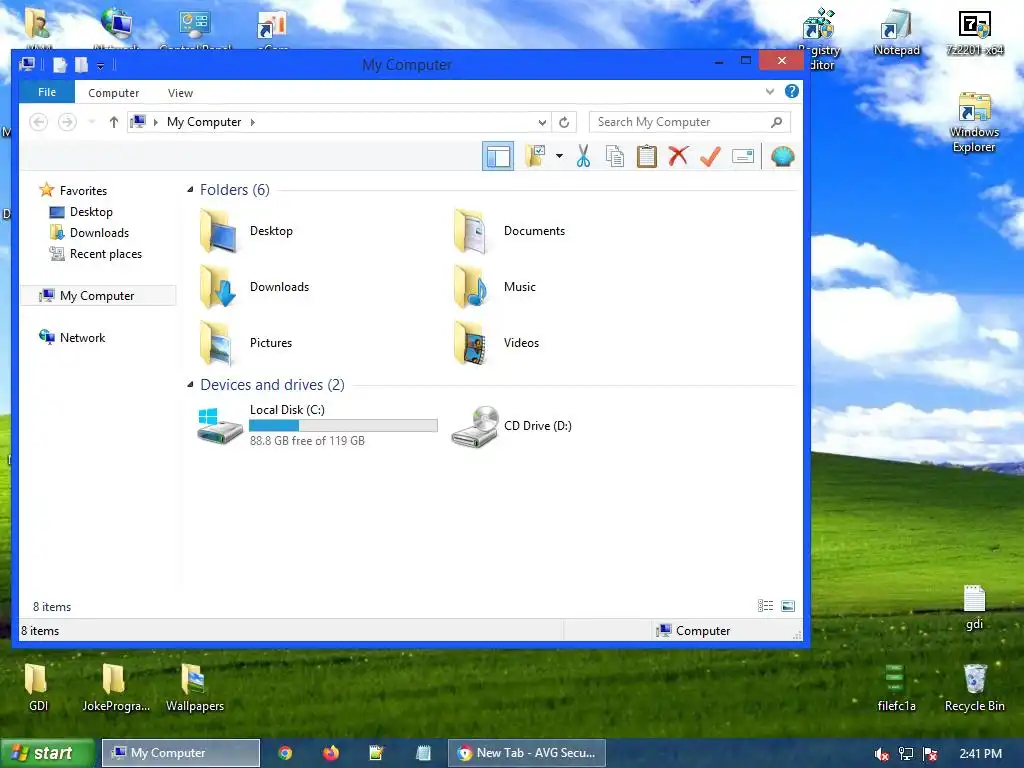Toggle the navigation pane toolbar button
1024x768 pixels.
498,157
